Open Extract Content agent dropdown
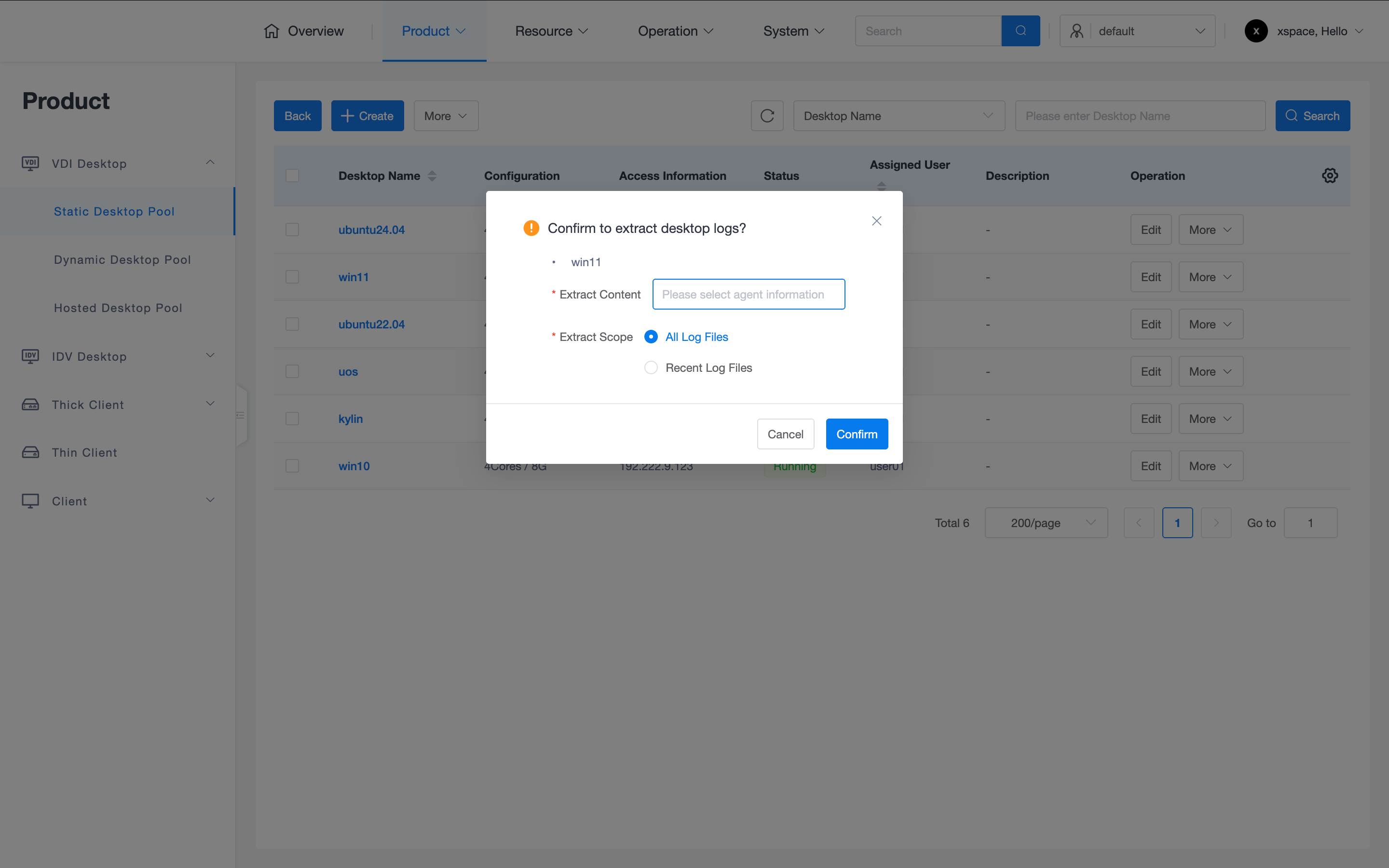The width and height of the screenshot is (1389, 868). 748,295
